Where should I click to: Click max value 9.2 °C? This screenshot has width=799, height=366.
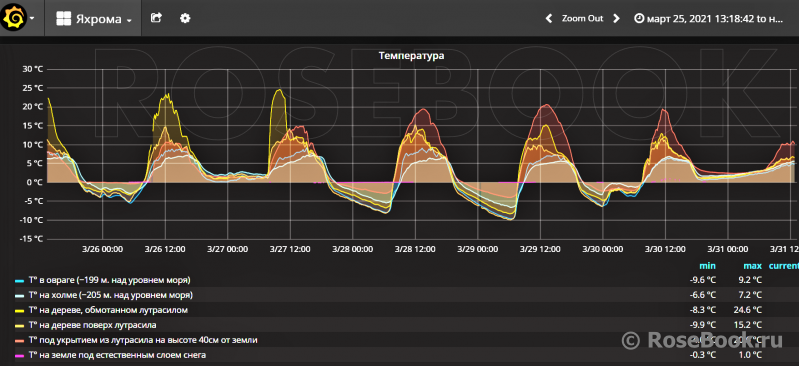click(750, 280)
